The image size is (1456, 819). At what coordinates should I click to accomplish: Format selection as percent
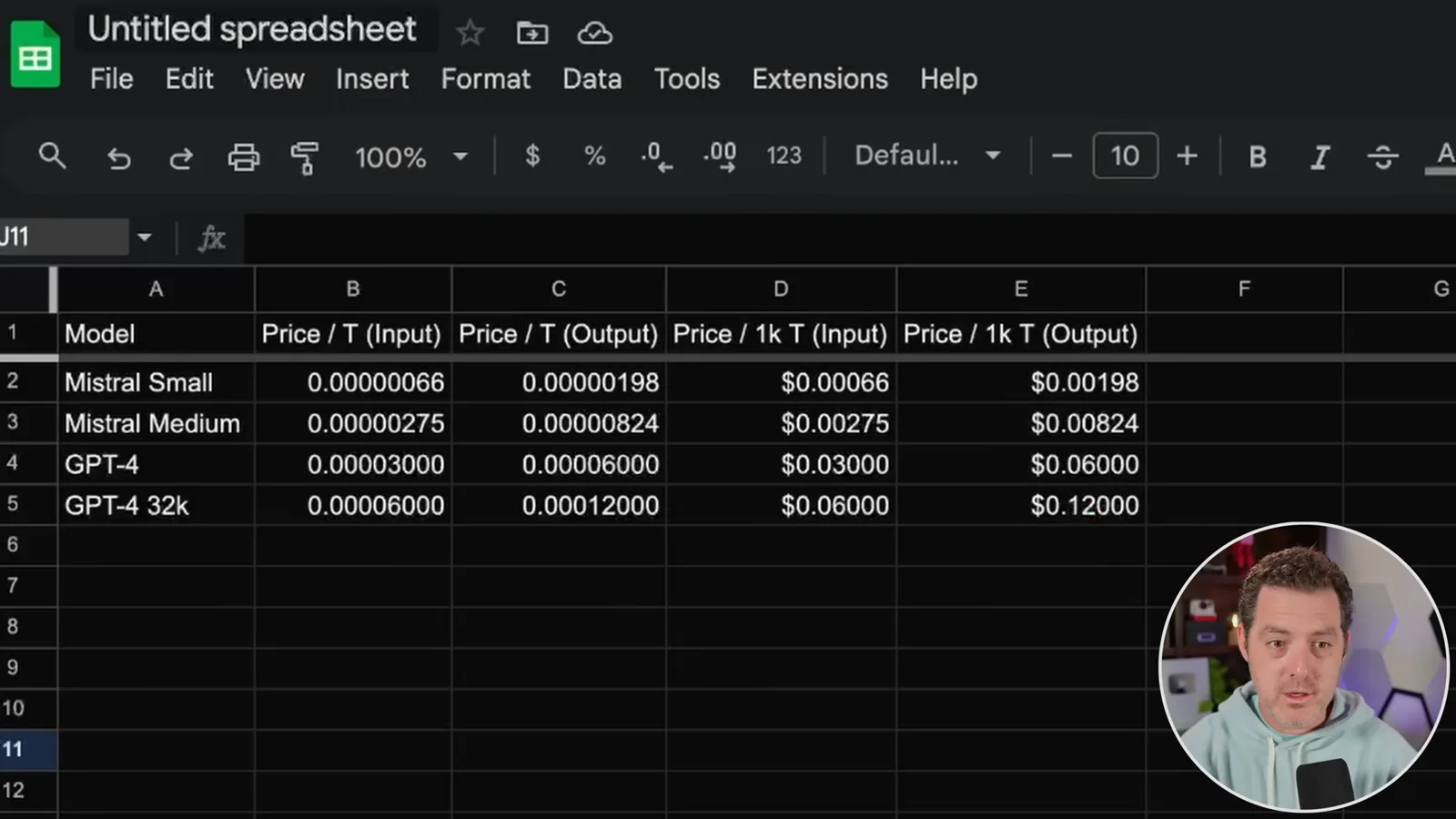coord(594,157)
